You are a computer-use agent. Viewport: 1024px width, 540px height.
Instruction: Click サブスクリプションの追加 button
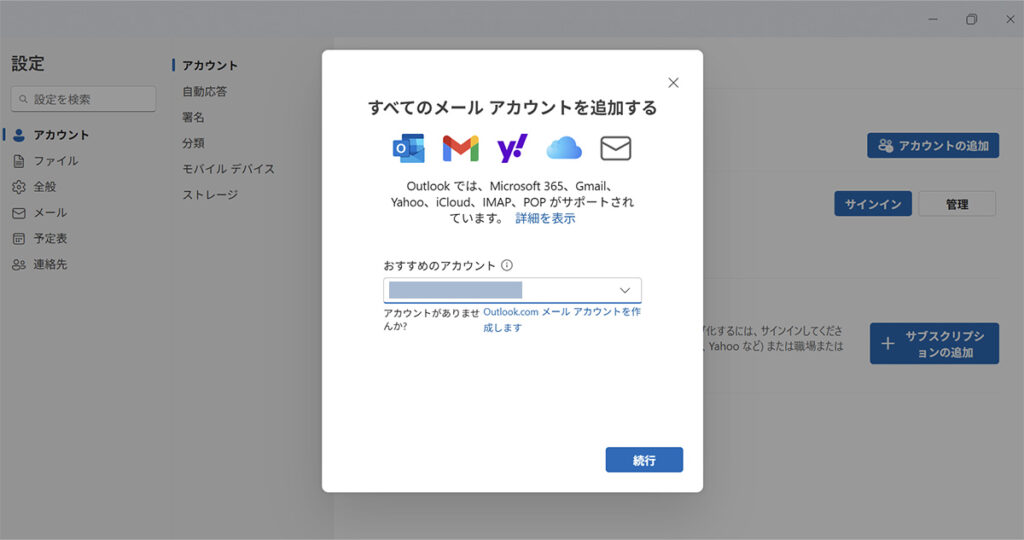click(x=934, y=343)
